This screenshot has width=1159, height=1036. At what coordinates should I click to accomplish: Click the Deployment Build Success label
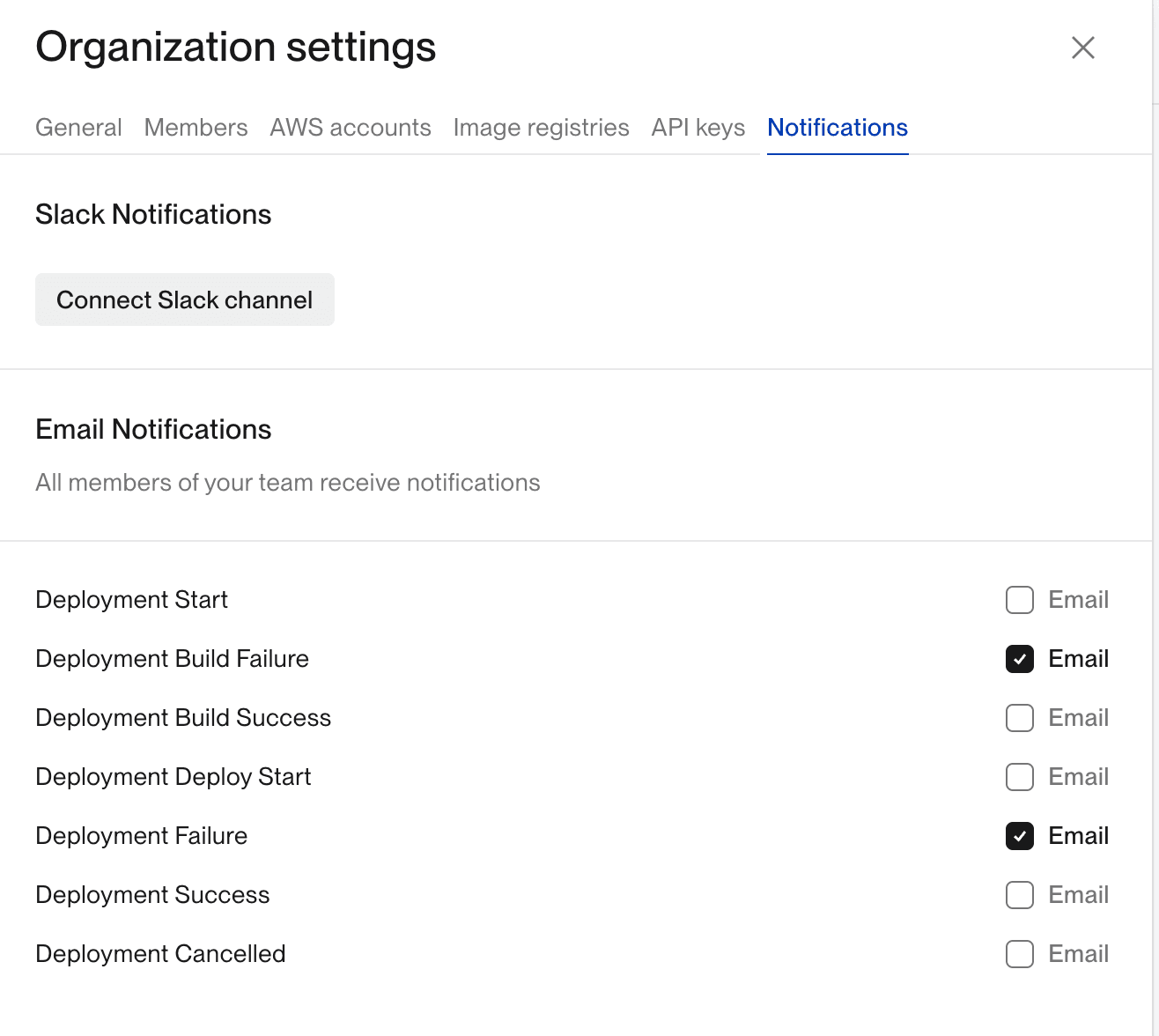click(x=183, y=718)
